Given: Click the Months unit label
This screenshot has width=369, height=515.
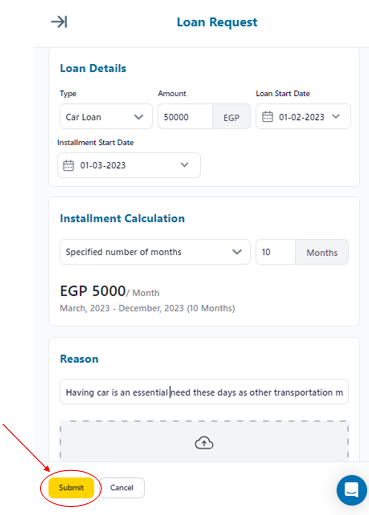Looking at the screenshot, I should pyautogui.click(x=322, y=252).
